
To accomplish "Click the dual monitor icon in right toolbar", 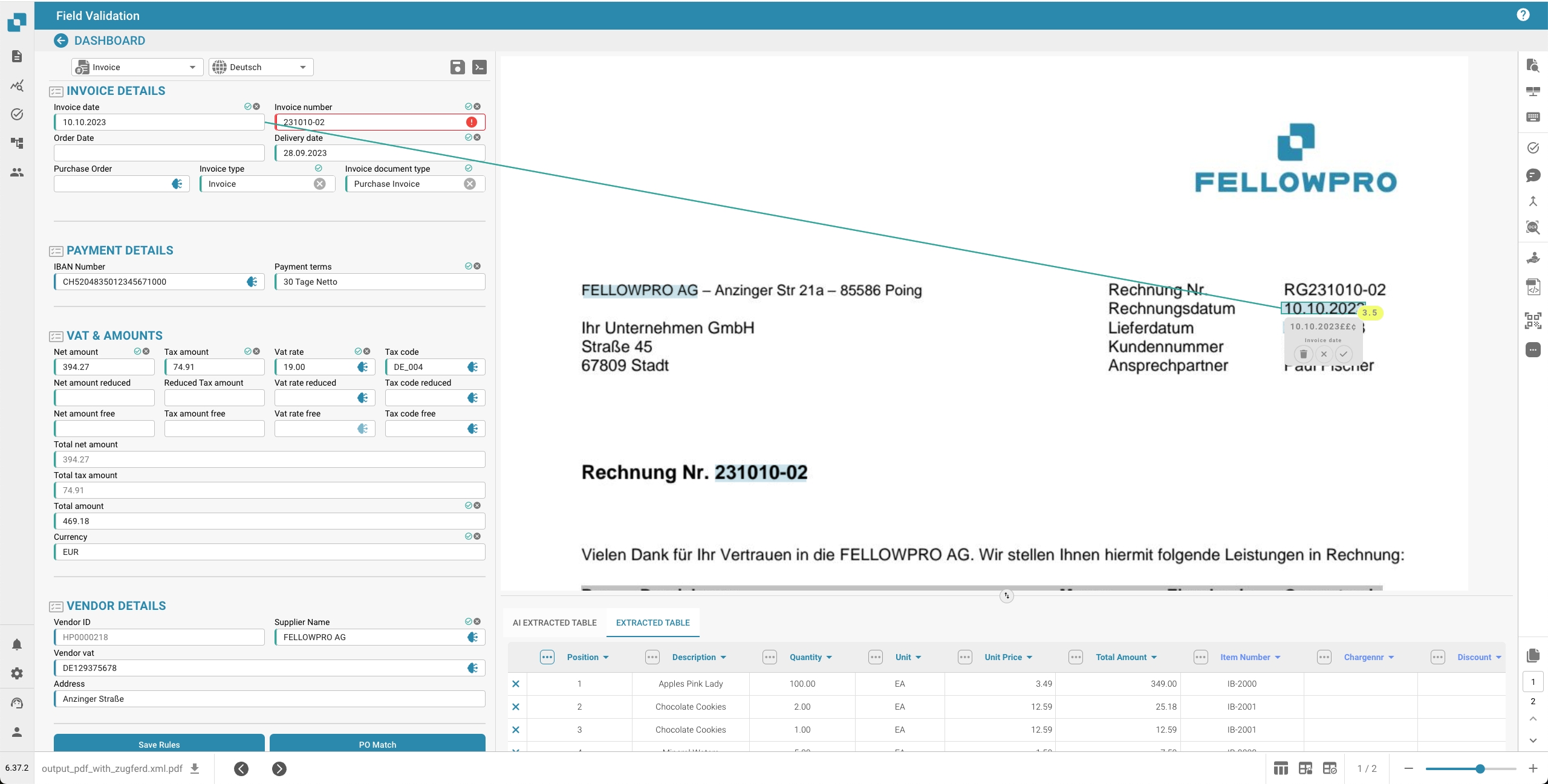I will [x=1533, y=91].
